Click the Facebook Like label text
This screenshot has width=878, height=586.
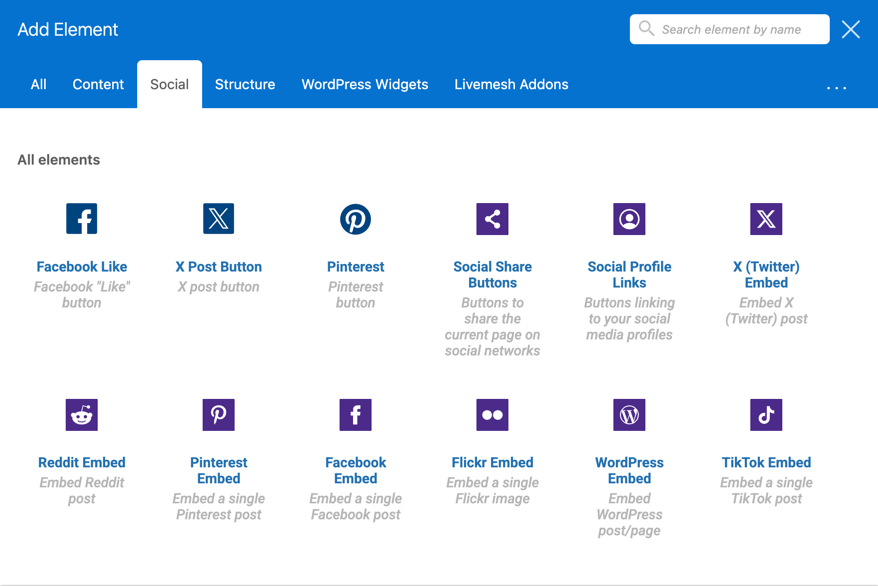(x=81, y=266)
